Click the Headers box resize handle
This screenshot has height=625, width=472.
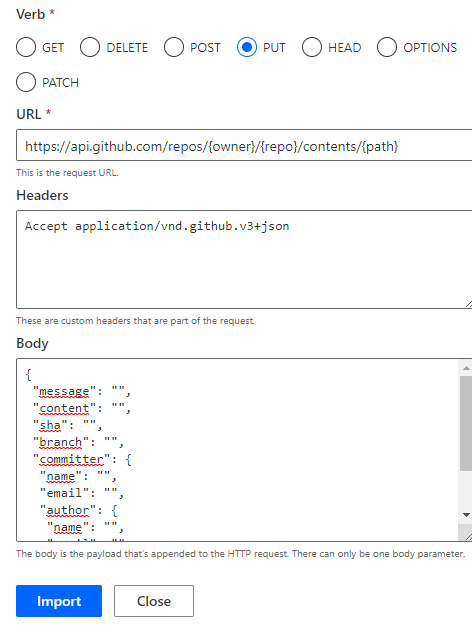[469, 305]
